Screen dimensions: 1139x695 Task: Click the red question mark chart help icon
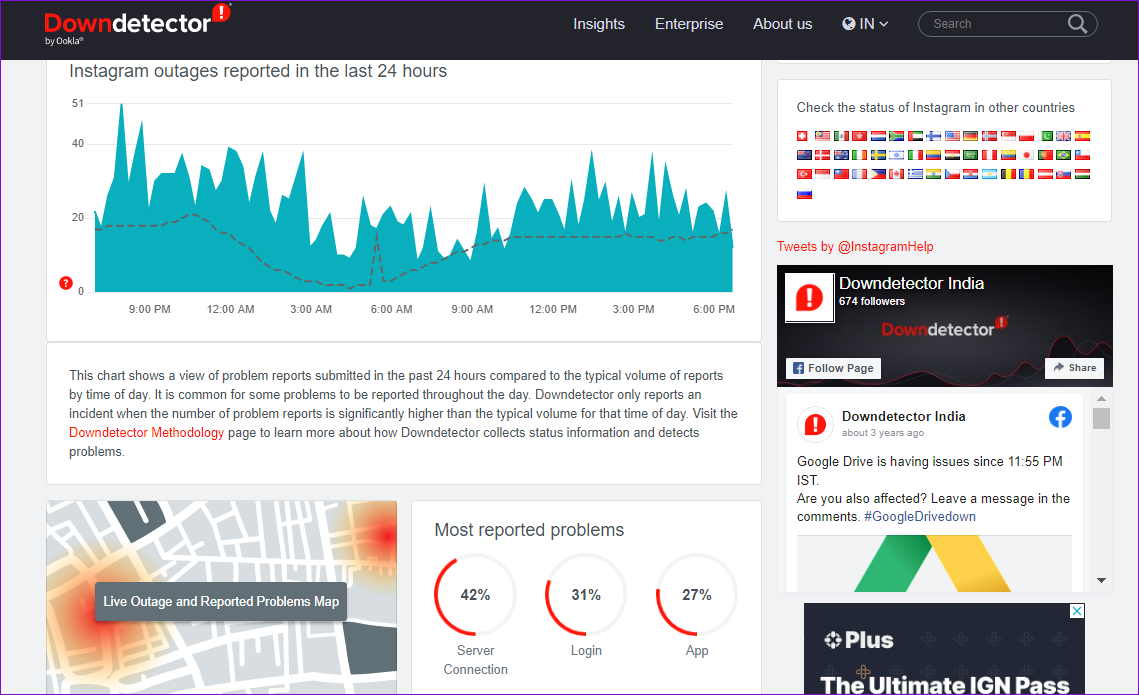(65, 283)
